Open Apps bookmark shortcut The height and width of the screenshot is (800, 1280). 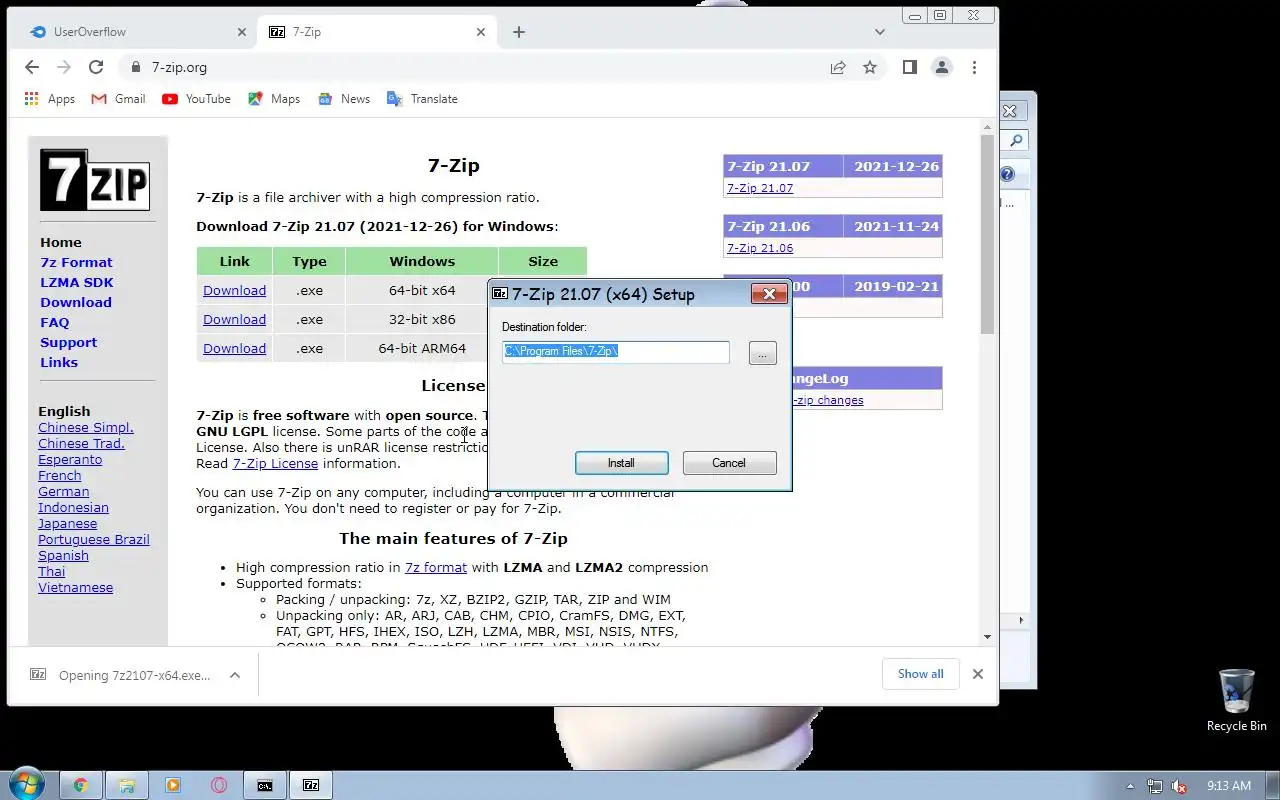pos(49,99)
